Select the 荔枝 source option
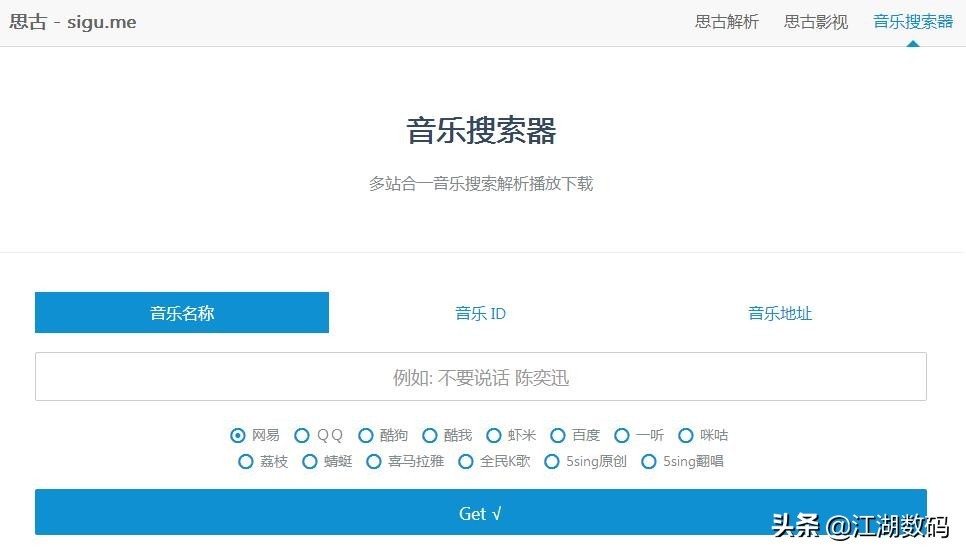966x555 pixels. pyautogui.click(x=246, y=461)
